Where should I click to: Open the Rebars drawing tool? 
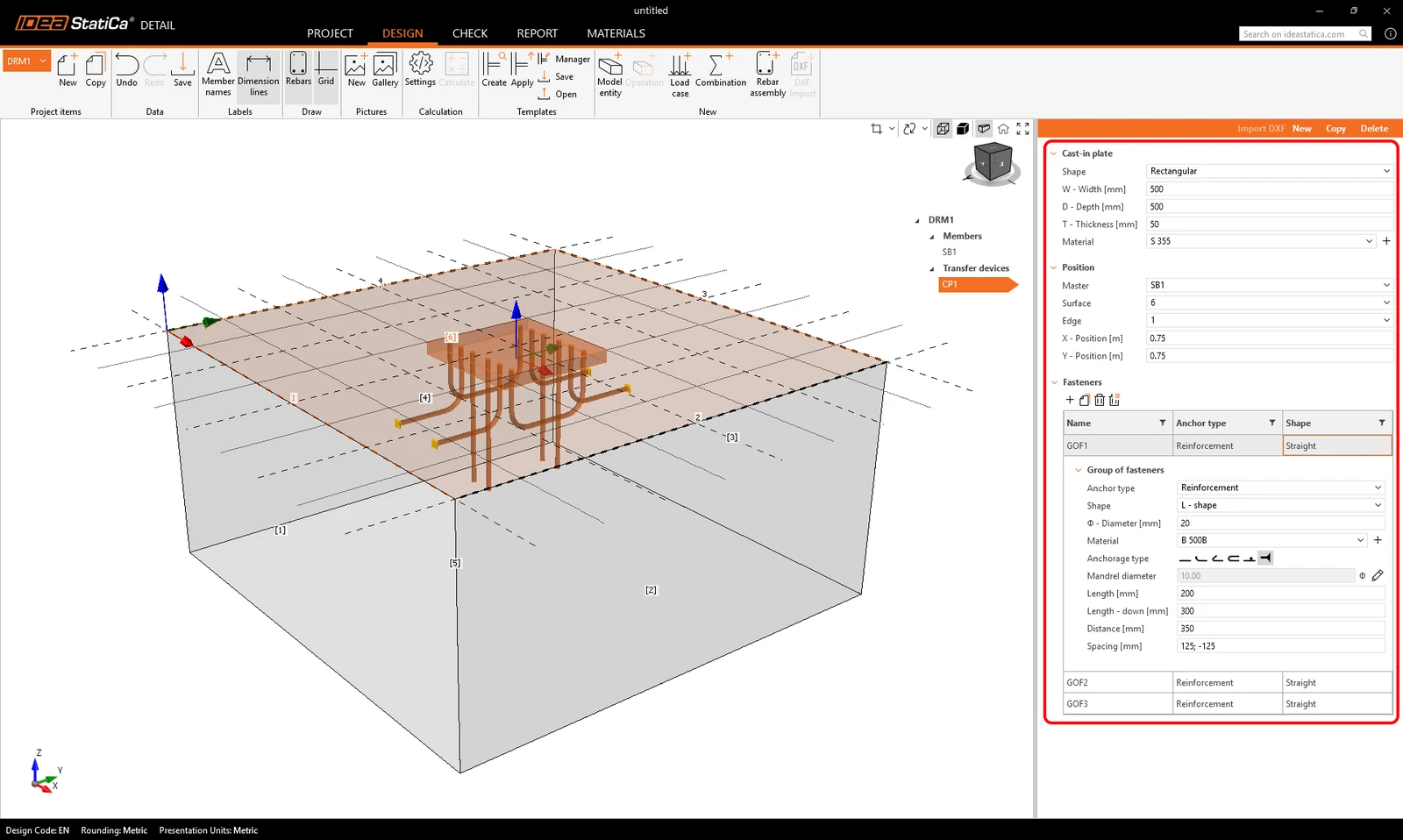(298, 69)
